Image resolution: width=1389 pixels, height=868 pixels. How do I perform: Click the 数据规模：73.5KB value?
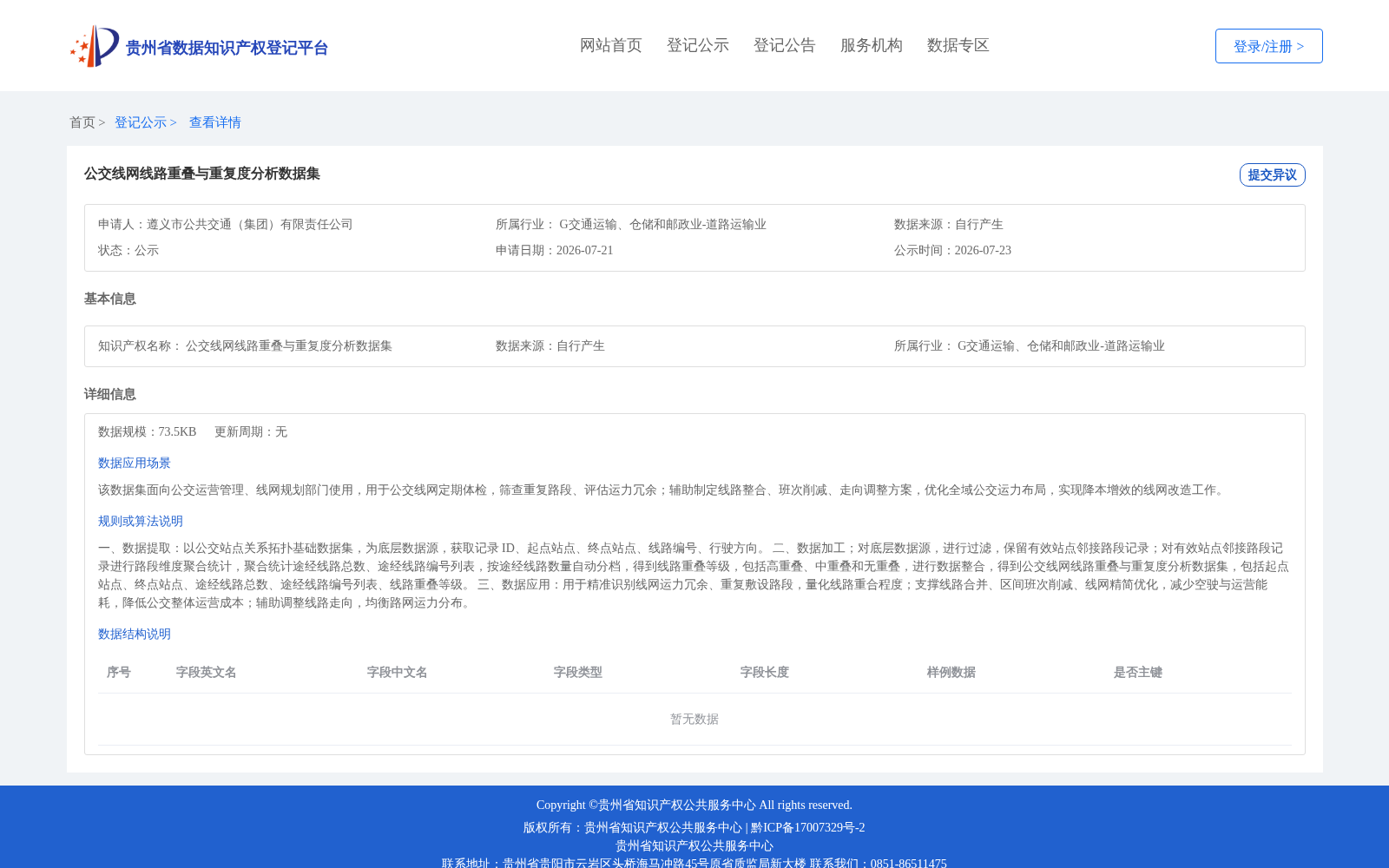(x=148, y=431)
